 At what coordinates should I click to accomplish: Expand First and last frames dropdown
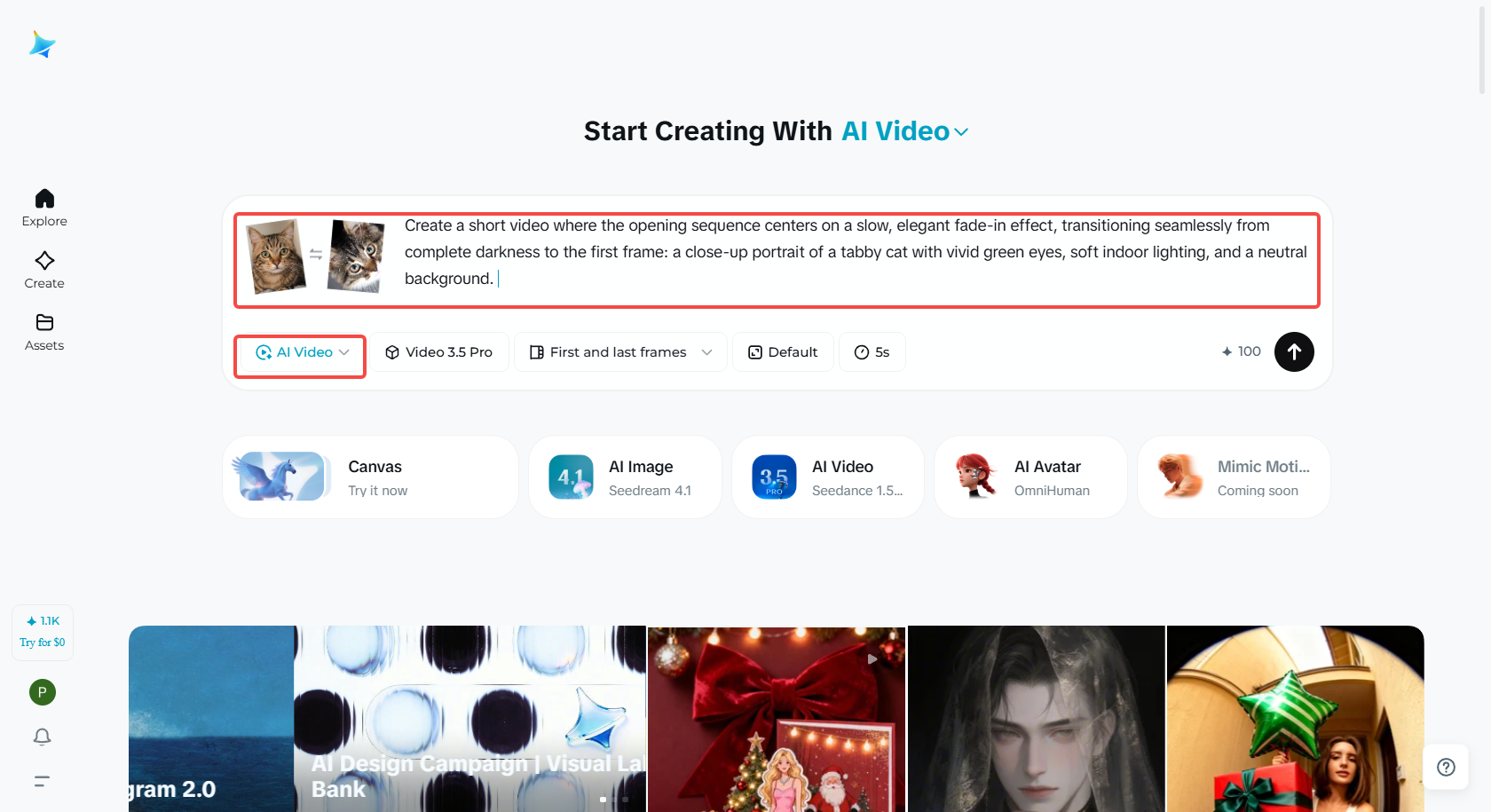point(620,352)
